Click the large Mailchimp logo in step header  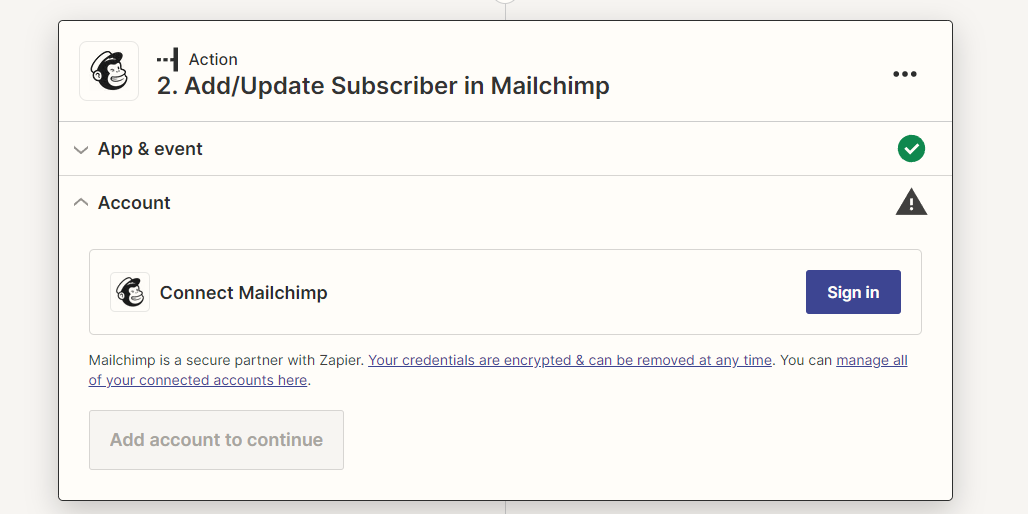tap(109, 71)
